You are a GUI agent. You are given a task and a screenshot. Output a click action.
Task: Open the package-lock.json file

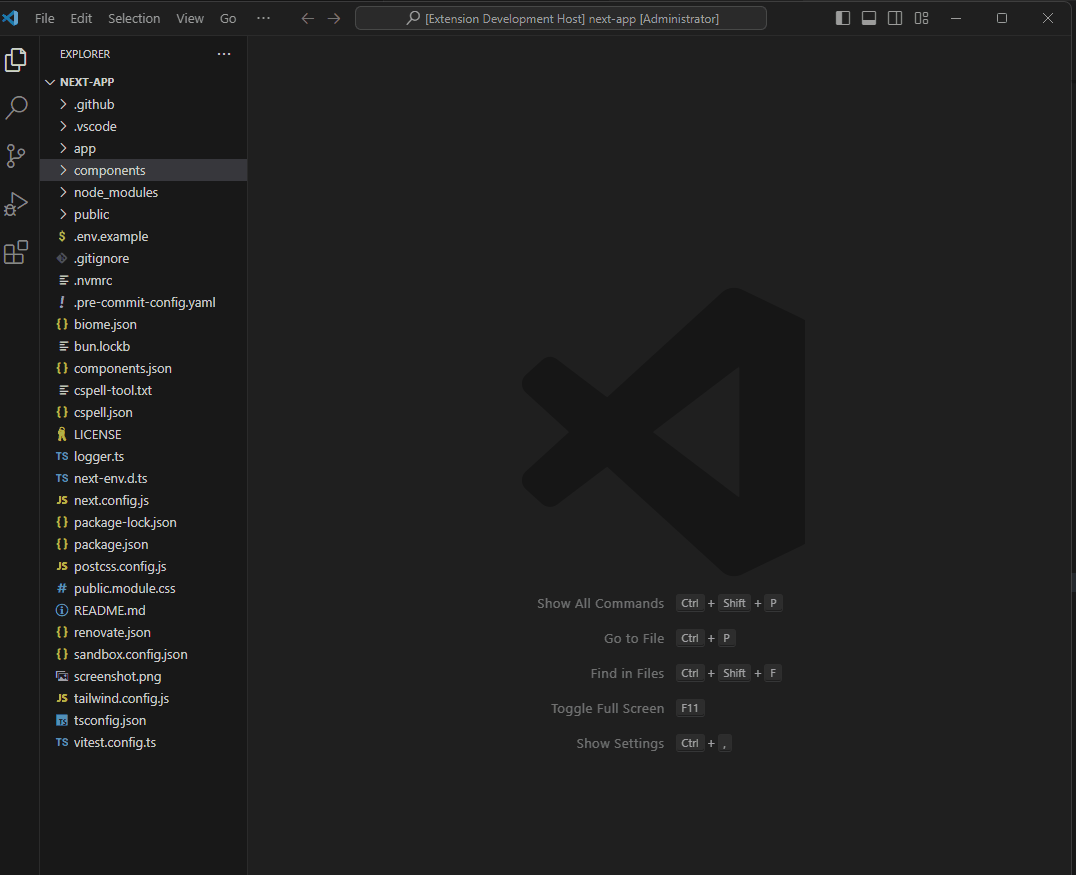pos(143,522)
